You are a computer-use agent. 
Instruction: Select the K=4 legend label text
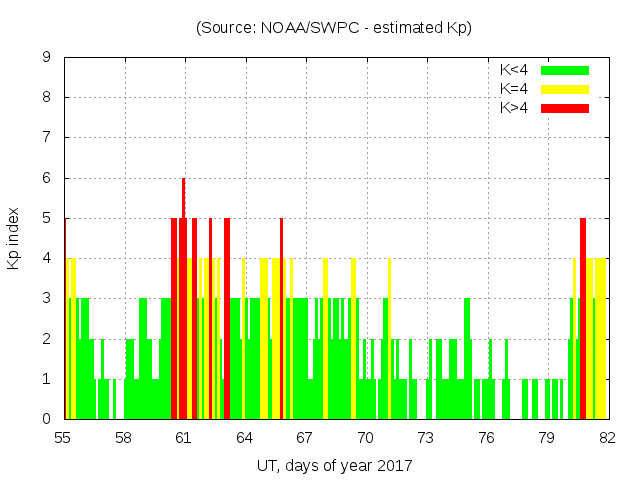click(515, 89)
